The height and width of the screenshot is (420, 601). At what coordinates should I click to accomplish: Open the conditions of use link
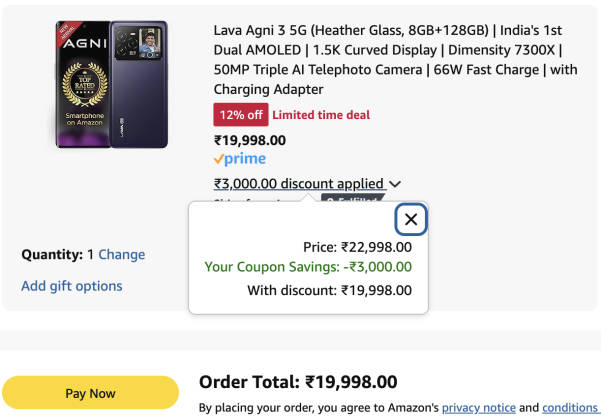click(x=570, y=407)
